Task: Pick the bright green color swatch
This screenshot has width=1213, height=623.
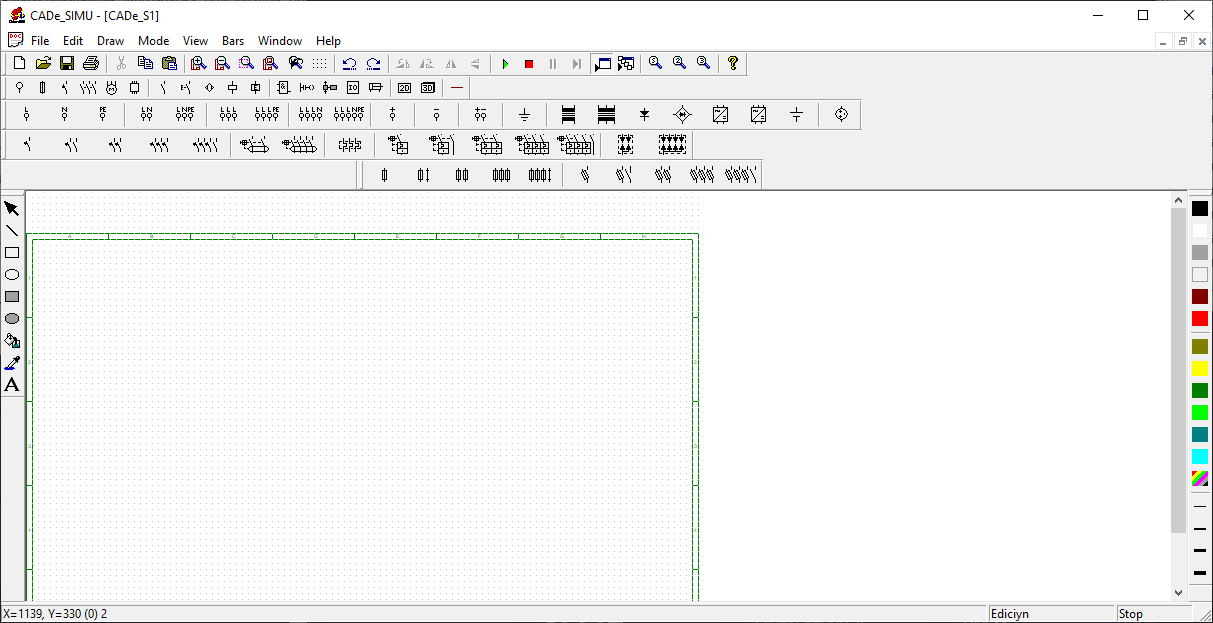Action: (x=1200, y=413)
